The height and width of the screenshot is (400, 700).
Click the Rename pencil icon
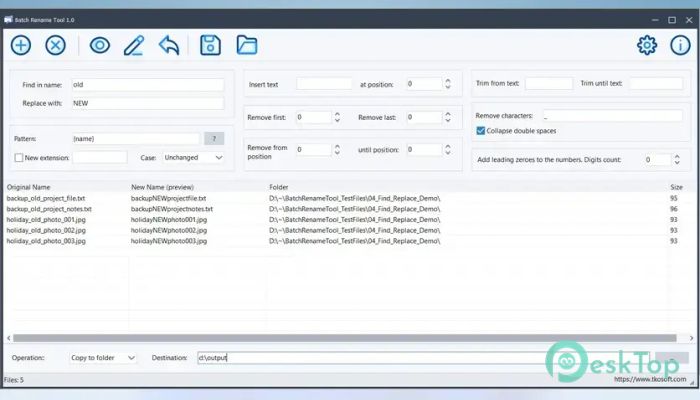pyautogui.click(x=134, y=45)
